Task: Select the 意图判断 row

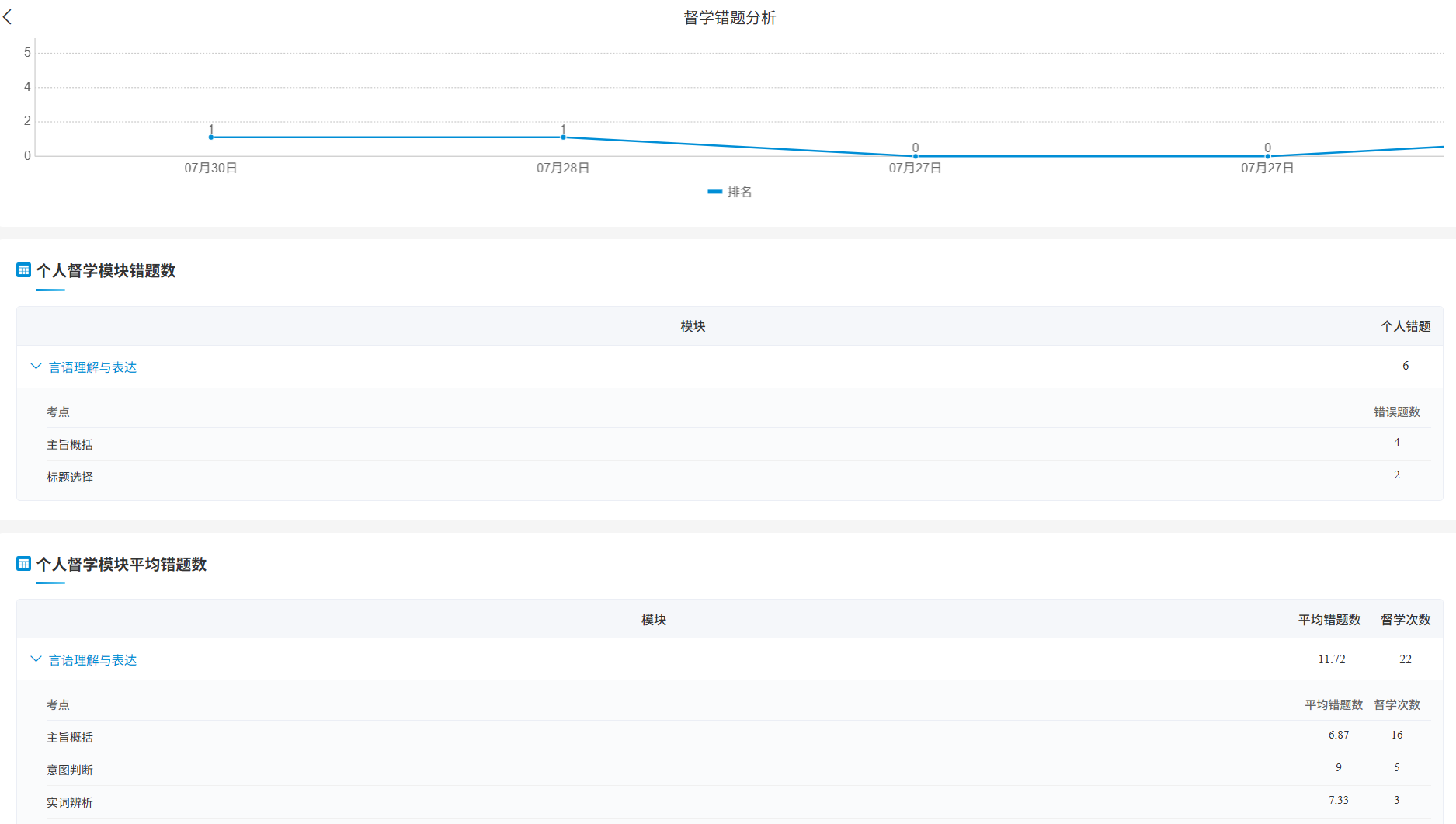Action: tap(738, 769)
